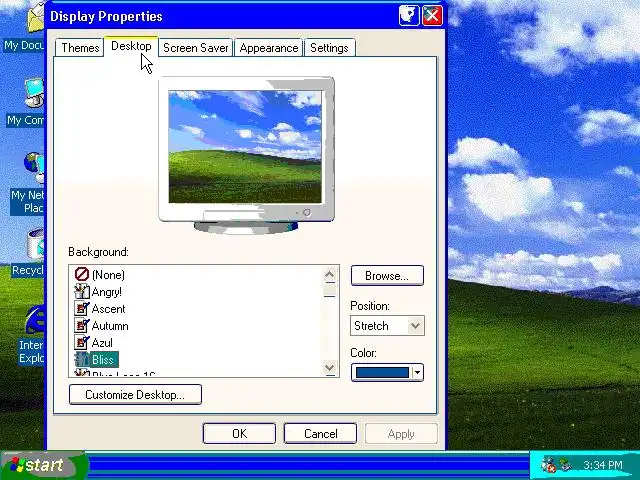Click the blue desktop color swatch
This screenshot has height=480, width=640.
click(382, 372)
